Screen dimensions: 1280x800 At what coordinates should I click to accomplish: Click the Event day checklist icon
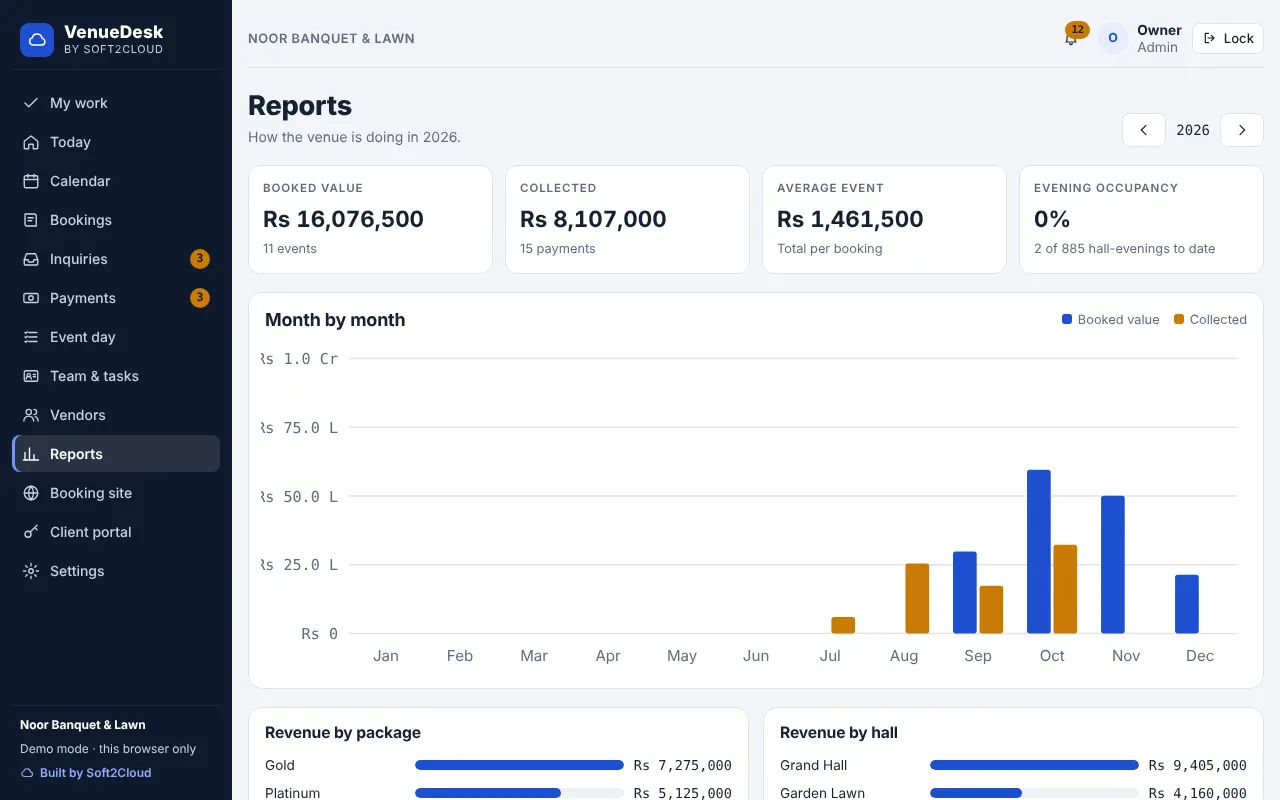click(31, 337)
